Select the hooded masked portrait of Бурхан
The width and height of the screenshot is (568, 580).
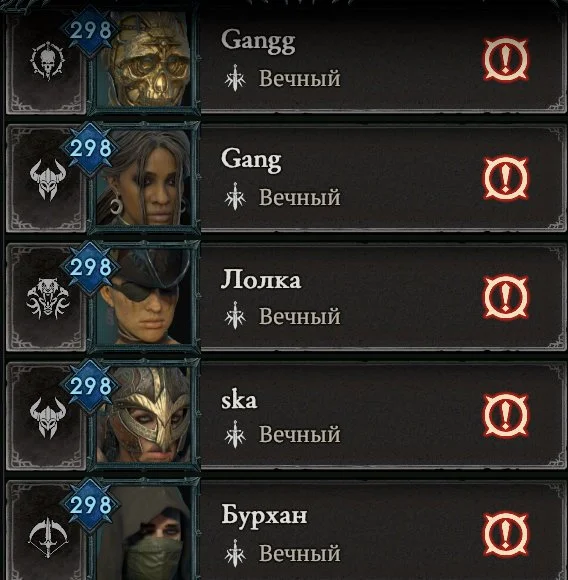(144, 533)
